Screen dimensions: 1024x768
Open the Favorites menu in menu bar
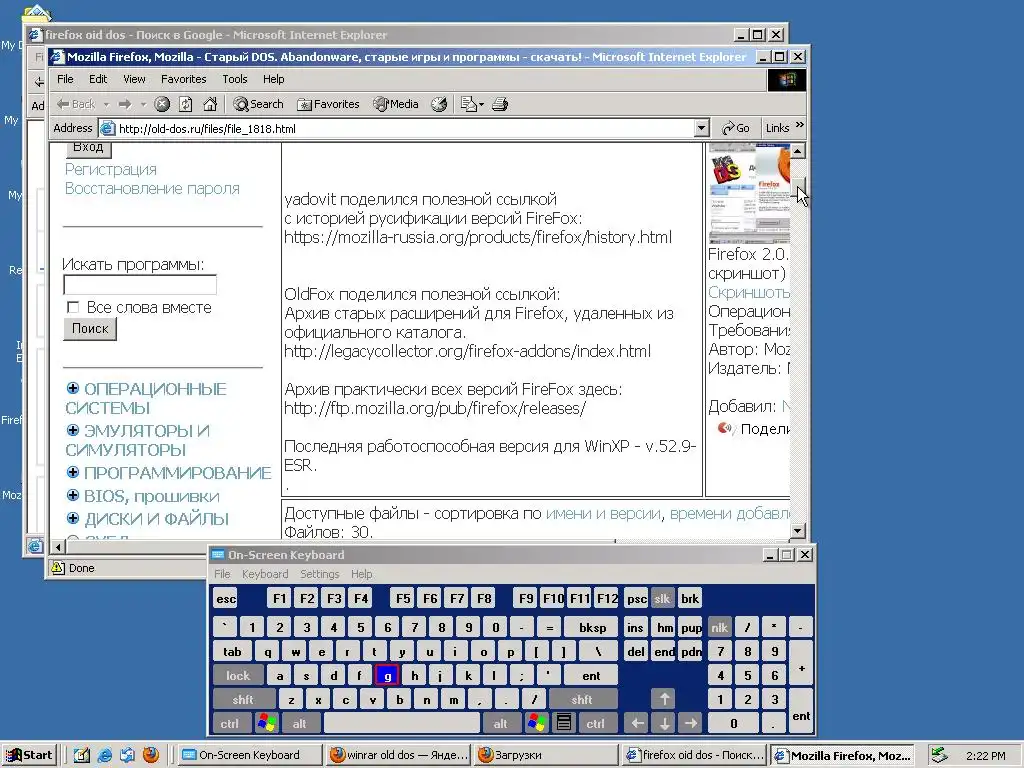[184, 79]
